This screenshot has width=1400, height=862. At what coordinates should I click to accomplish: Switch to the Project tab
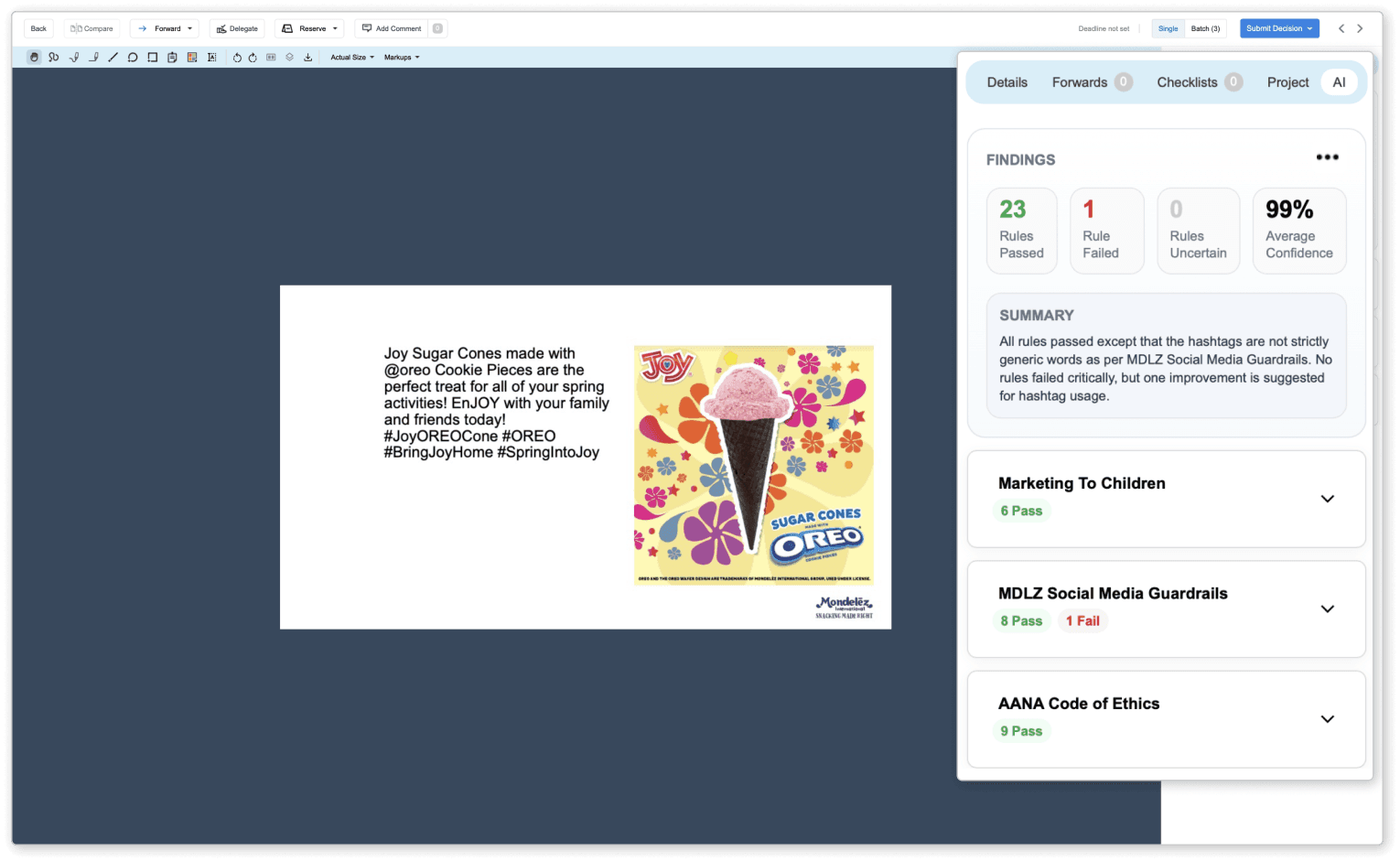click(1287, 82)
